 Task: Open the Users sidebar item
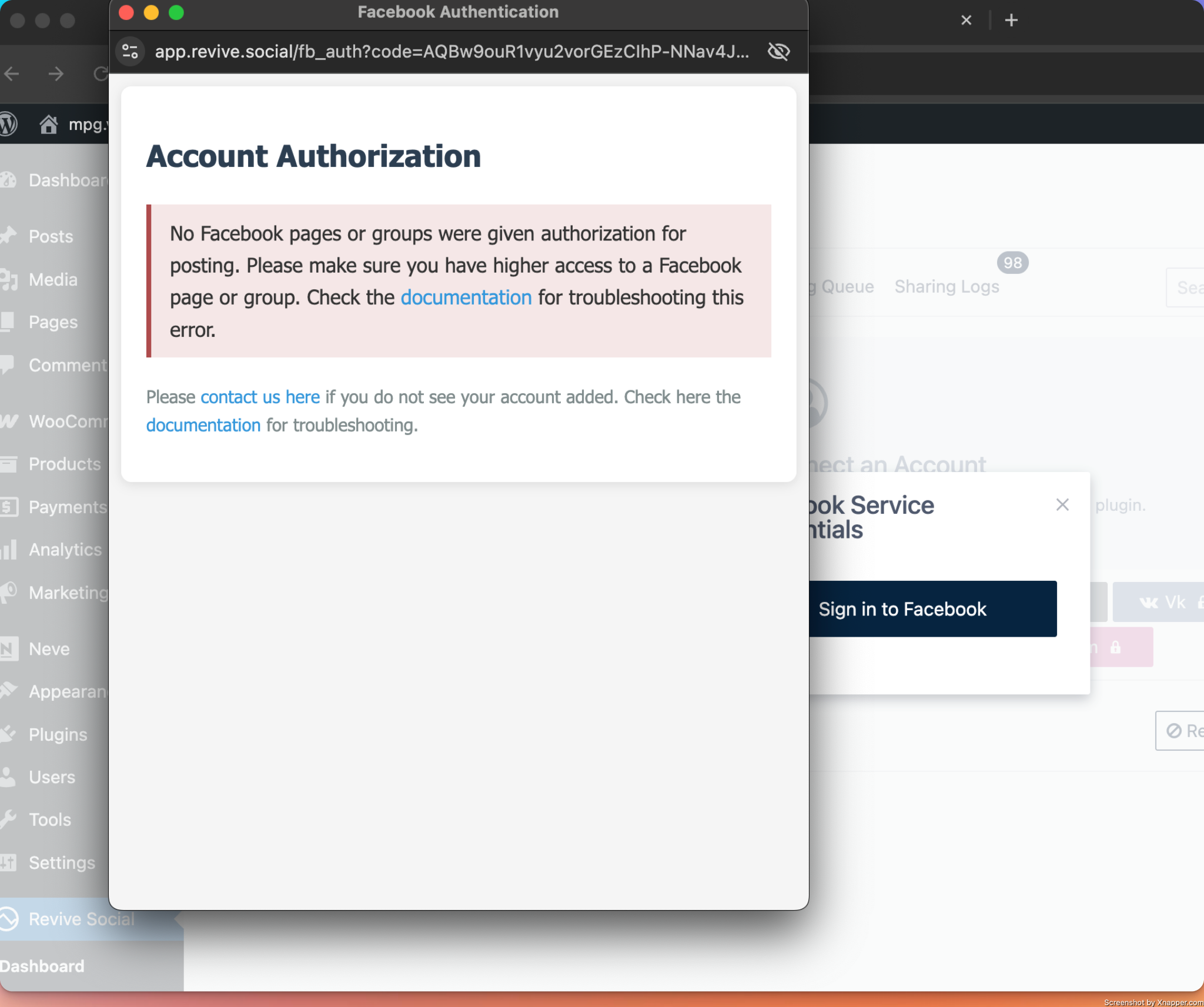pyautogui.click(x=52, y=777)
